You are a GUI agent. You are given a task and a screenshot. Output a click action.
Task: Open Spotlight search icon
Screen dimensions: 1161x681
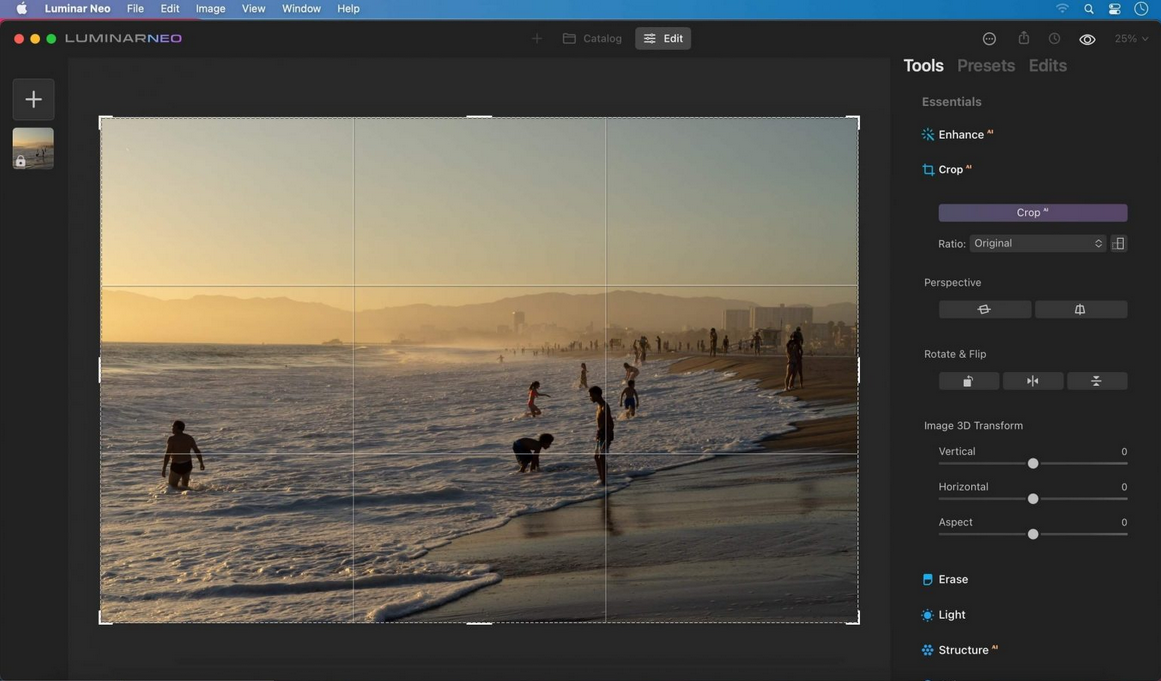1088,9
